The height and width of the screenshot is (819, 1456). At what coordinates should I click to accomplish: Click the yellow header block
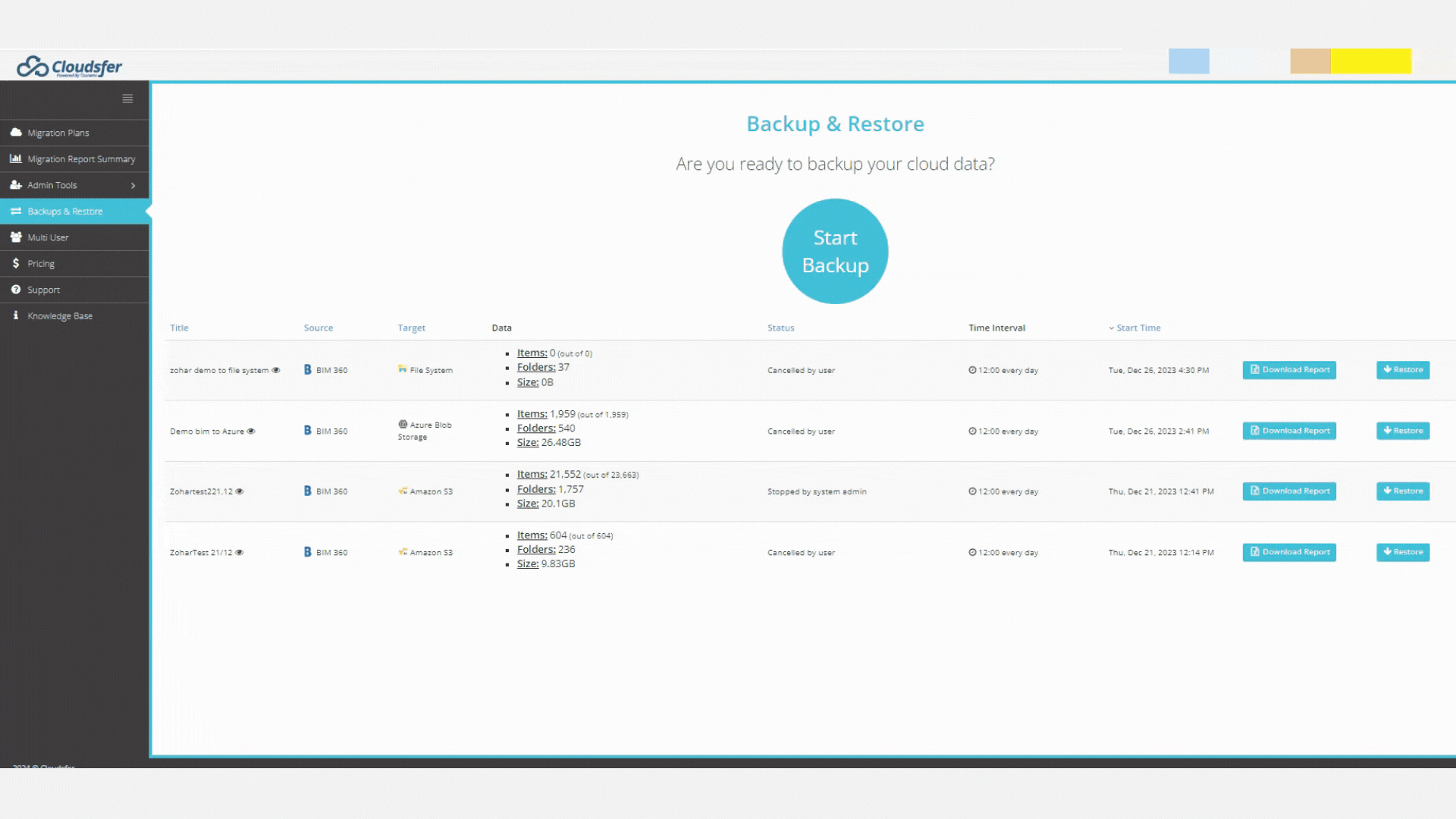1370,61
